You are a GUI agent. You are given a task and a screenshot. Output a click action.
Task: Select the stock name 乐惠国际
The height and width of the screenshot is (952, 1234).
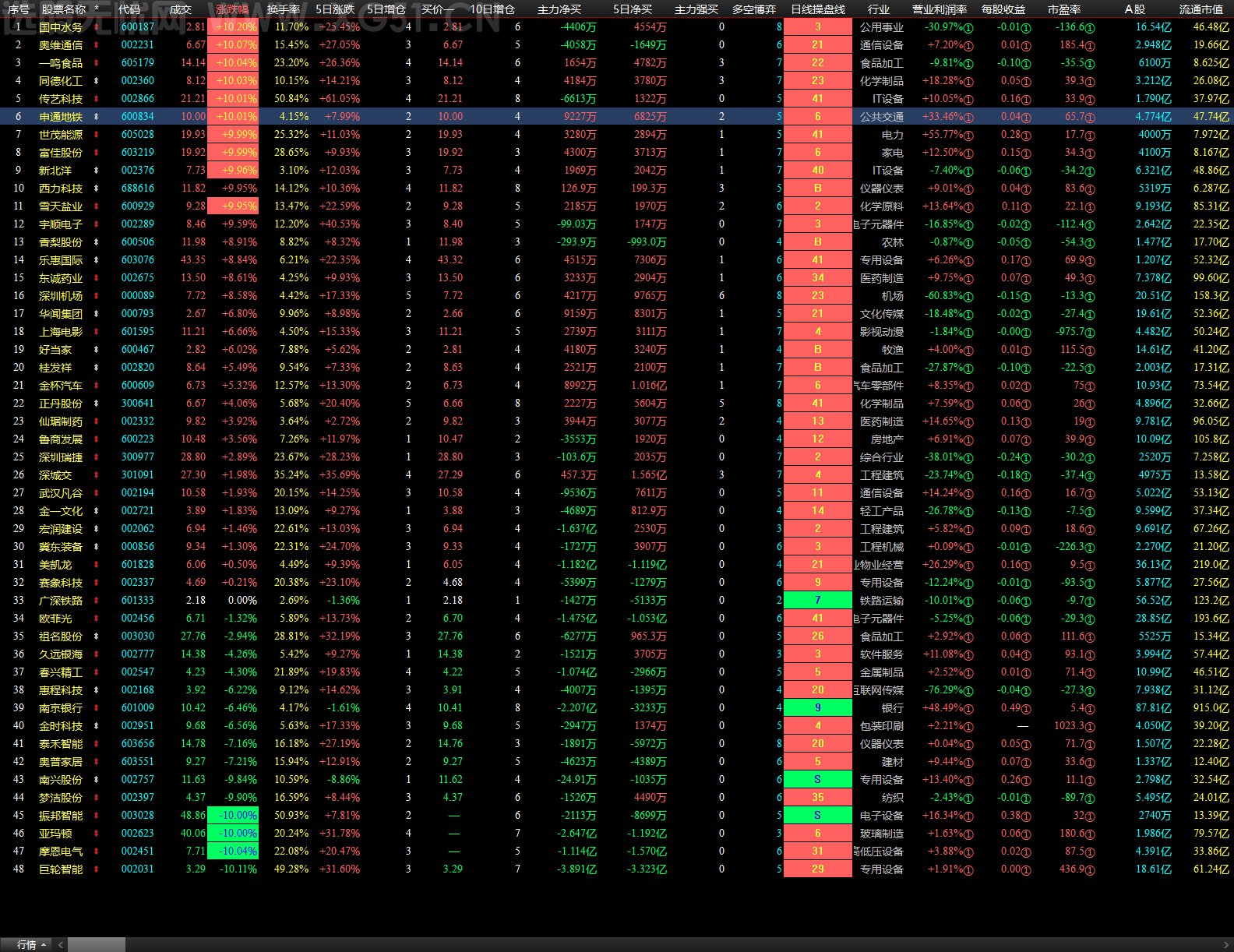pyautogui.click(x=61, y=260)
